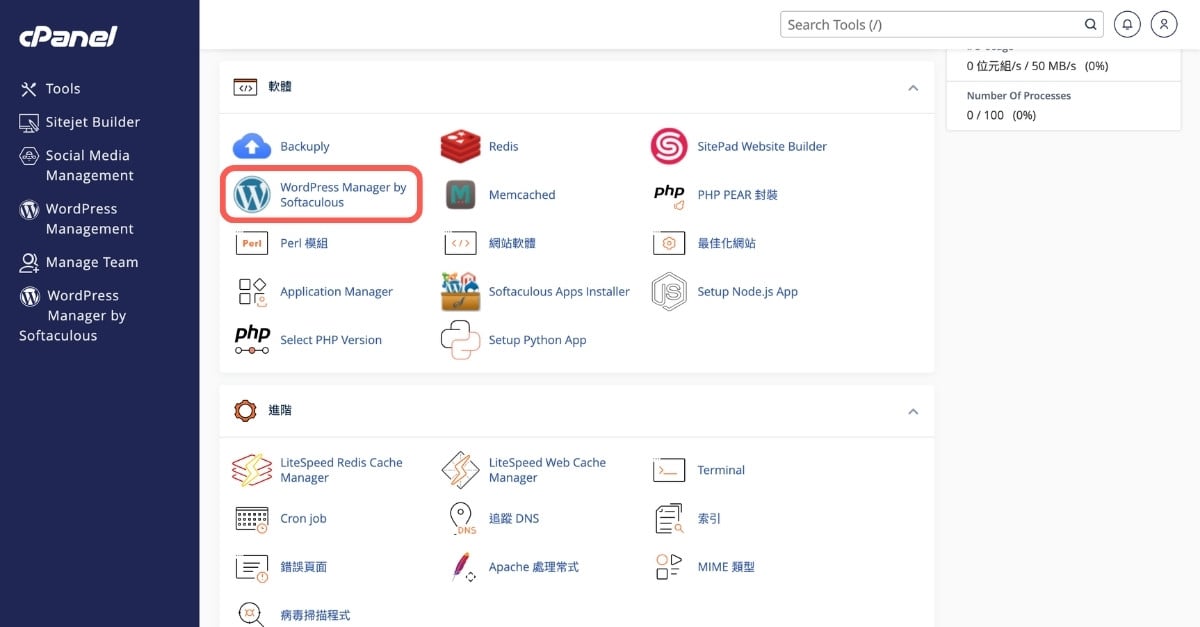The image size is (1200, 627).
Task: Click the 0 / 100 (0%) value
Action: pyautogui.click(x=1001, y=115)
